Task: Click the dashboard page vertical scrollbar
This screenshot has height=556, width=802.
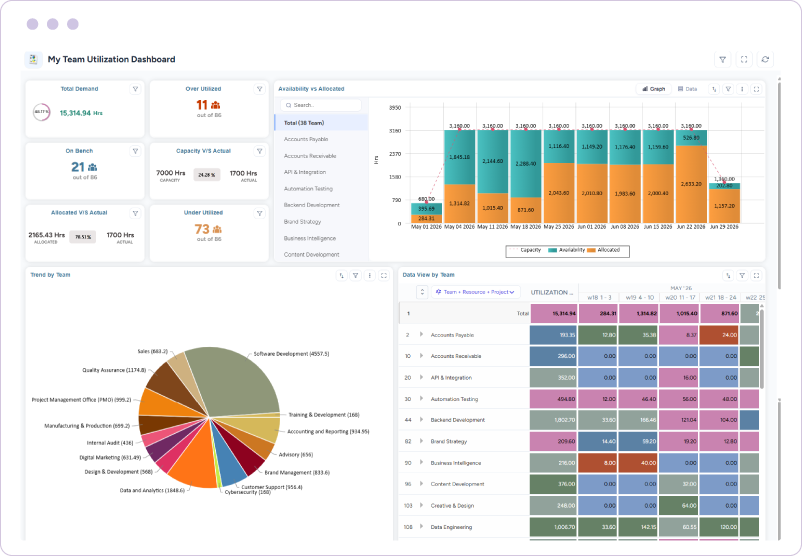Action: [779, 184]
